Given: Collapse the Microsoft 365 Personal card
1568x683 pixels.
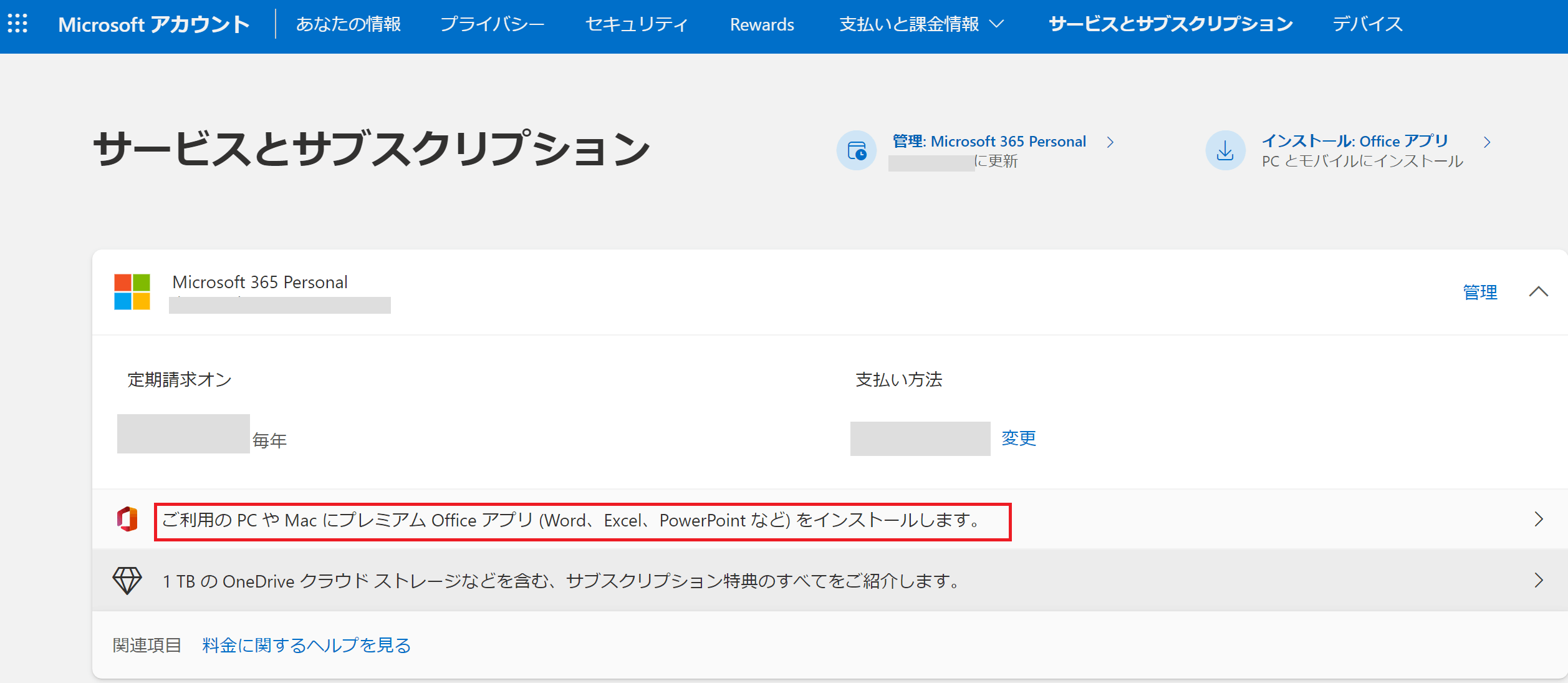Looking at the screenshot, I should pos(1539,292).
